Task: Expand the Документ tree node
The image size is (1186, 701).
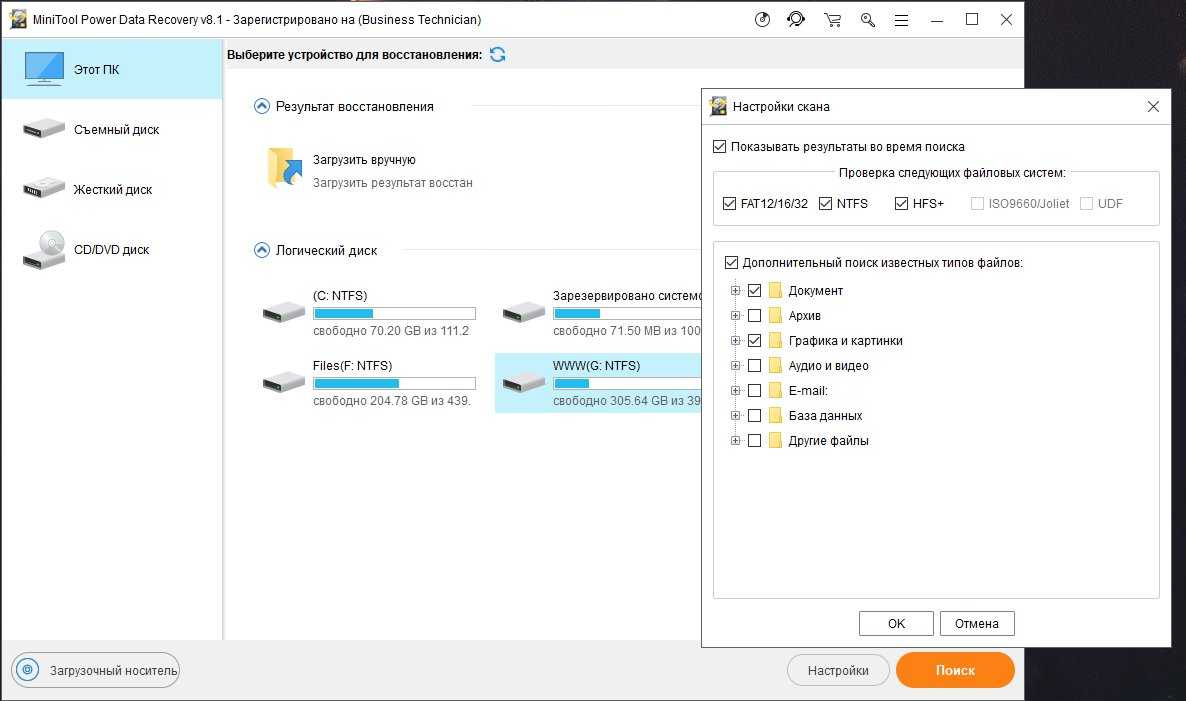Action: (x=736, y=291)
